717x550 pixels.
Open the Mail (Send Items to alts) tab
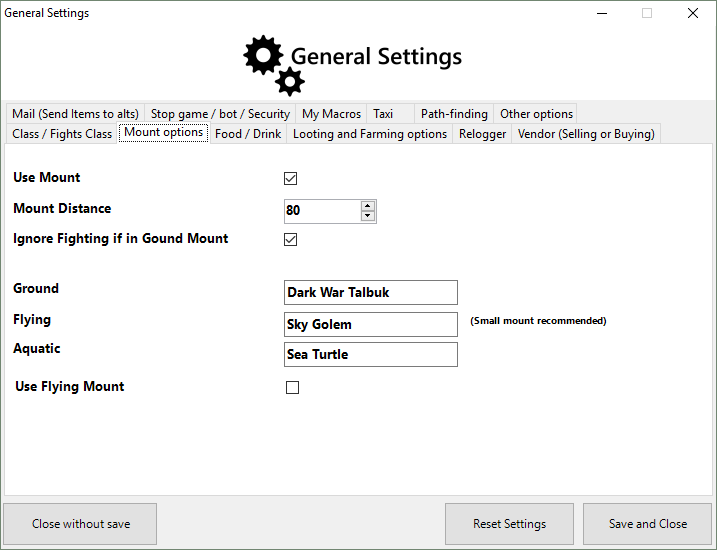click(75, 114)
